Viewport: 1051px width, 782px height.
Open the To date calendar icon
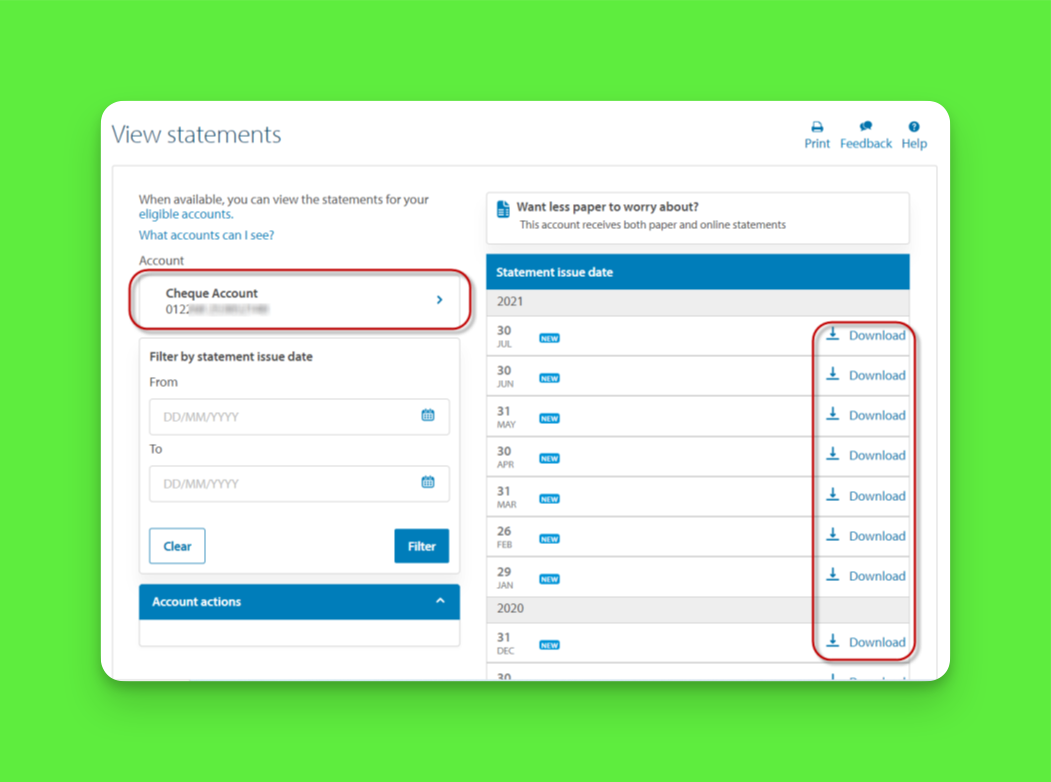pyautogui.click(x=428, y=482)
